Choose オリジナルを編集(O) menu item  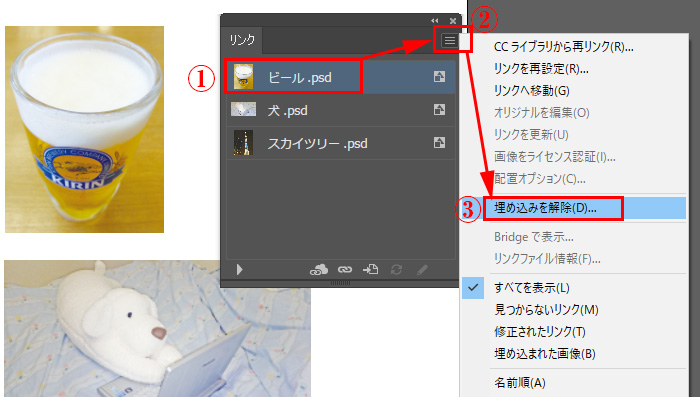pos(542,113)
